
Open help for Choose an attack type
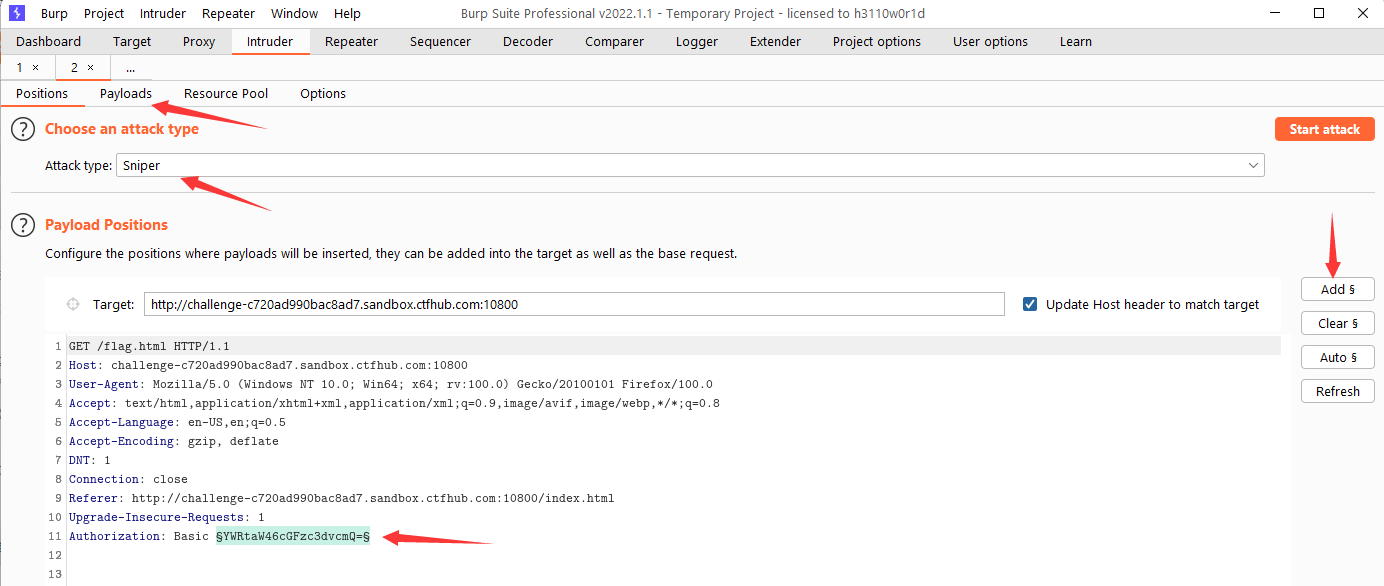point(23,129)
